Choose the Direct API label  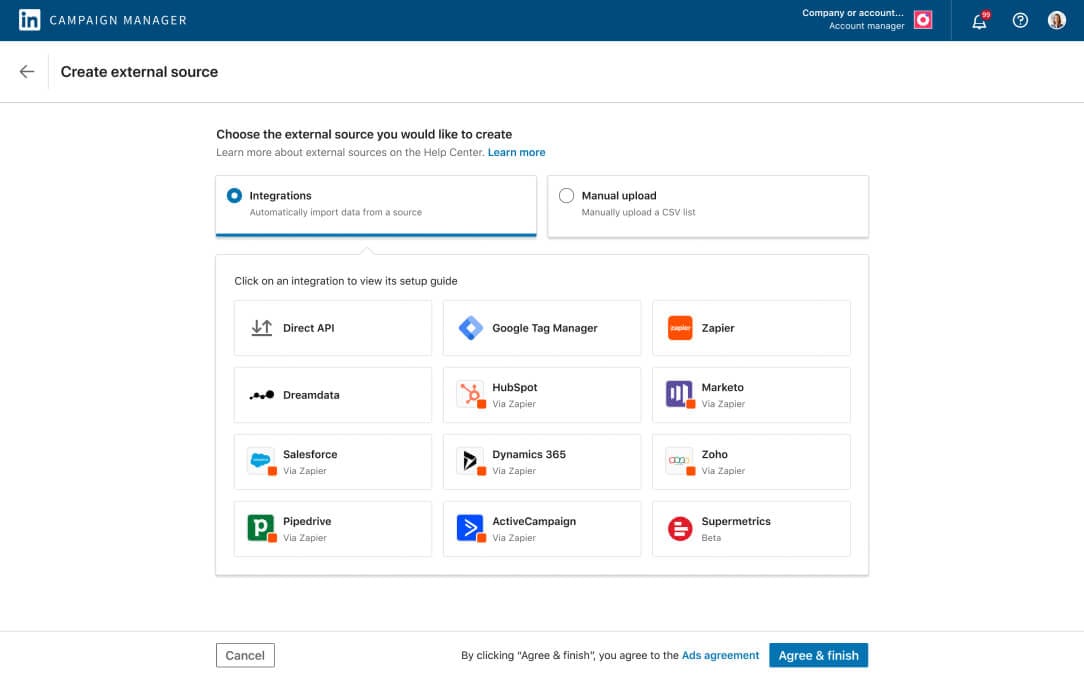click(308, 328)
